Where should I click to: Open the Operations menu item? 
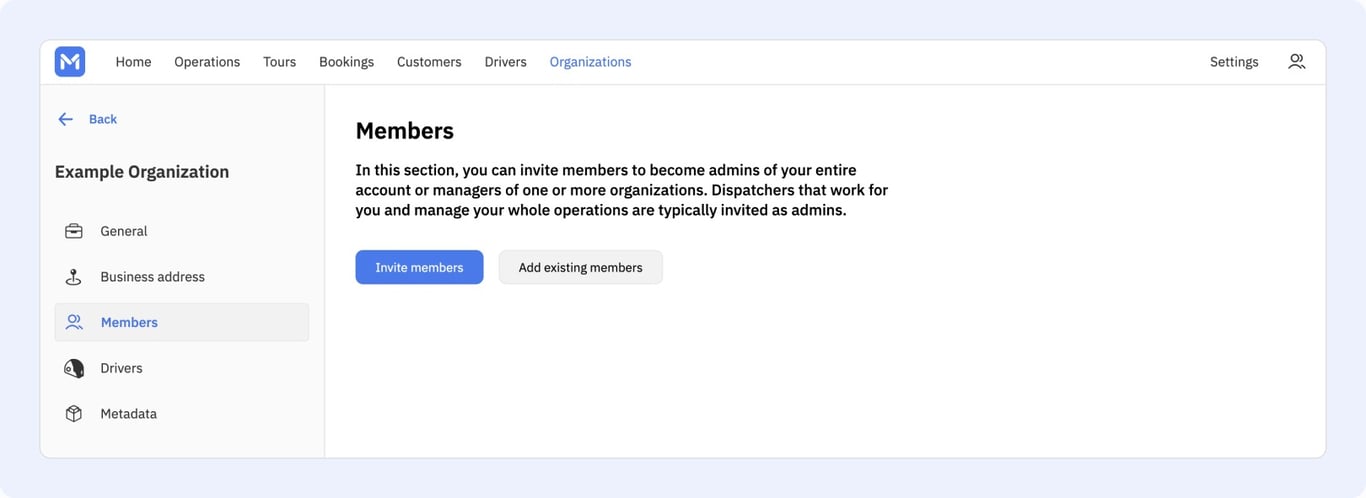point(207,62)
